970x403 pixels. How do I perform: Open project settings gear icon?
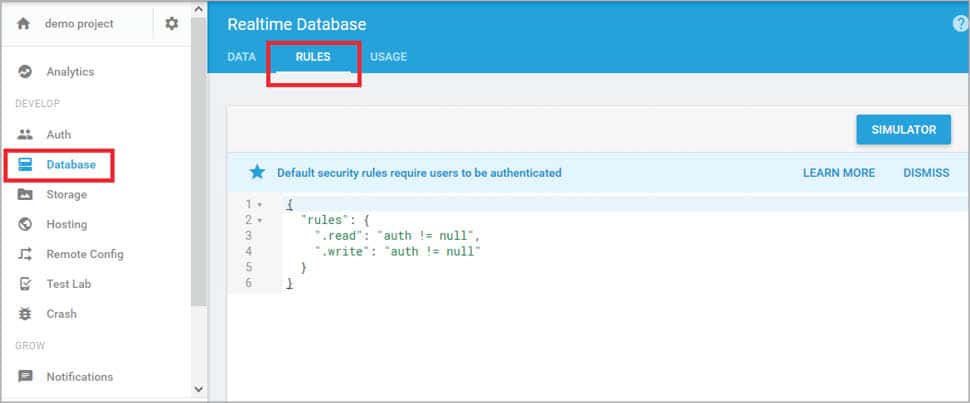coord(171,24)
